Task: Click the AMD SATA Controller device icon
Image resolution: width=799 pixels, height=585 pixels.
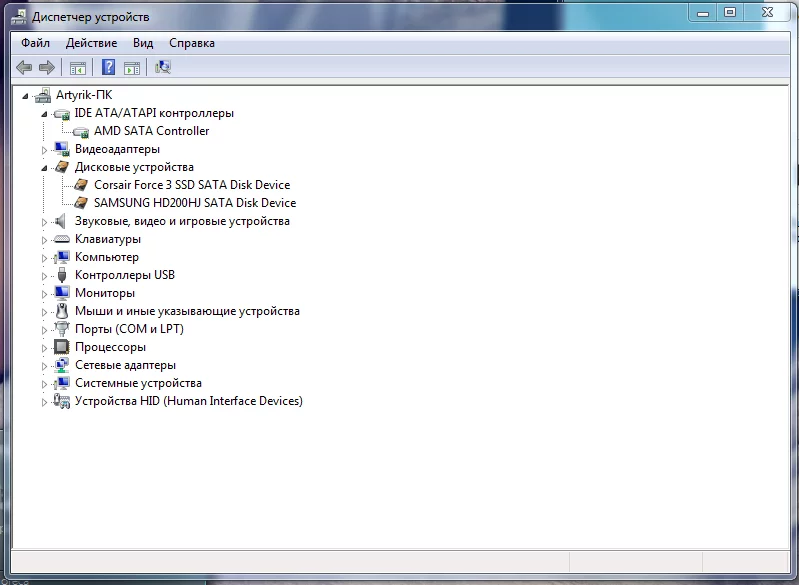Action: point(81,131)
